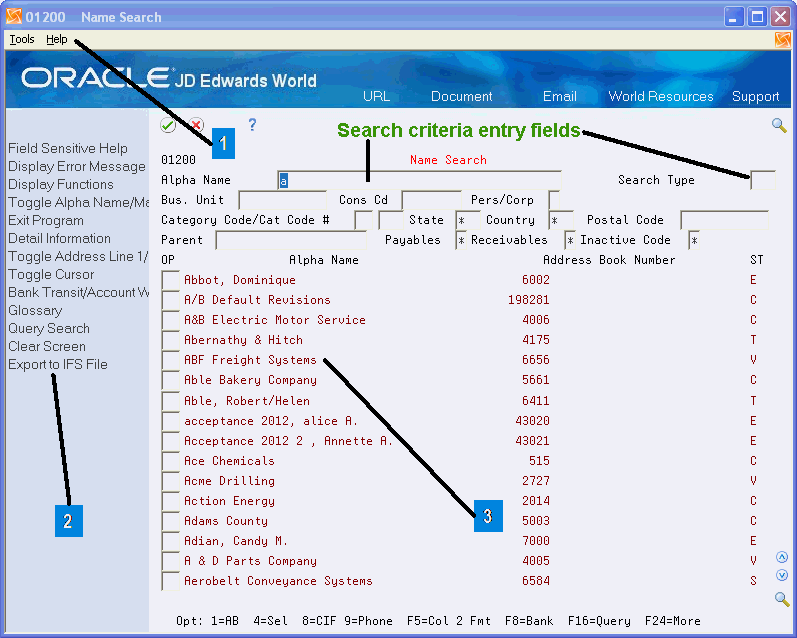Viewport: 797px width, 638px height.
Task: Select Toggle Cursor in sidebar
Action: click(x=51, y=275)
